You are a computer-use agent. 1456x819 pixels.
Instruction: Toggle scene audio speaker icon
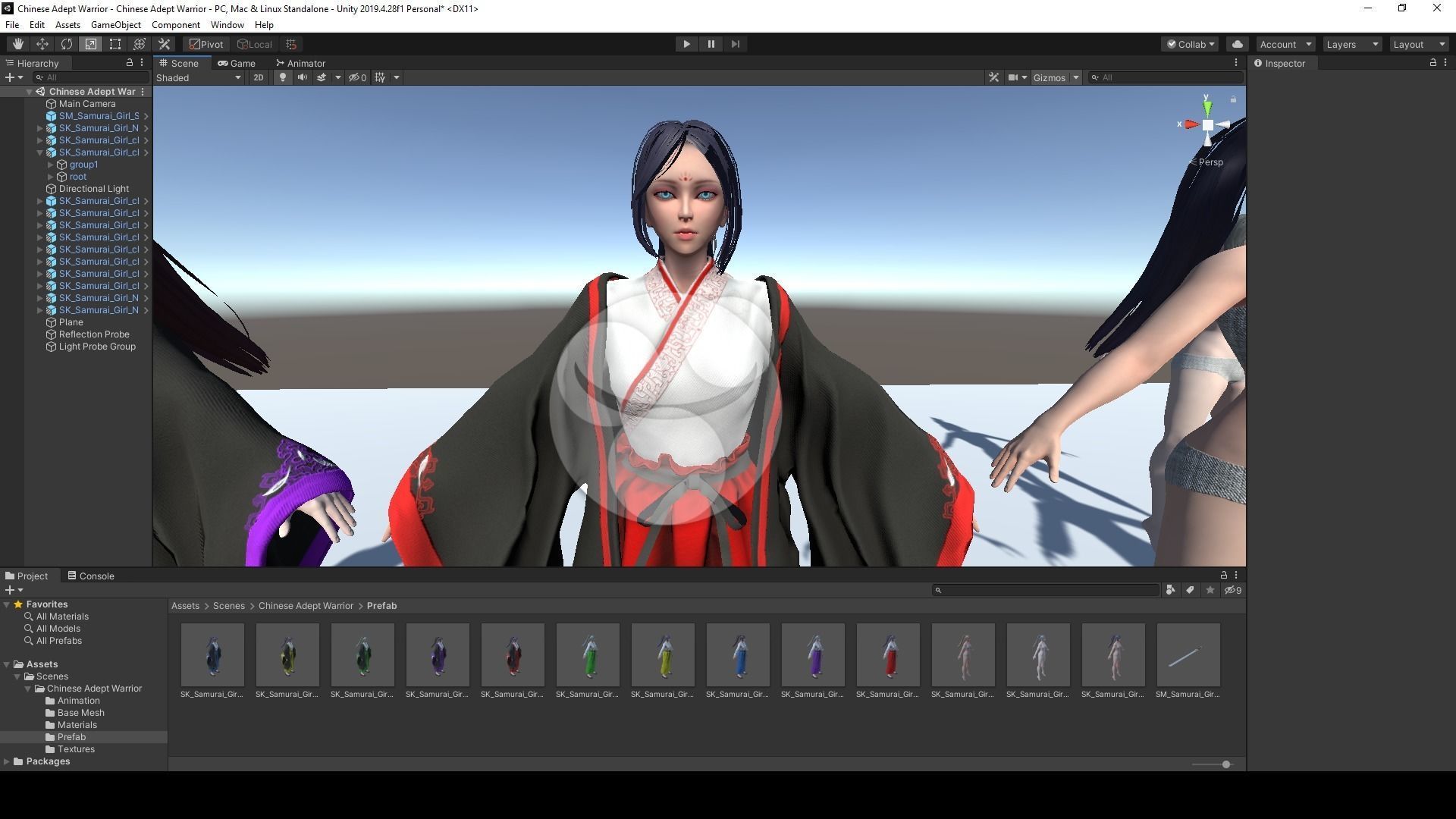point(302,77)
